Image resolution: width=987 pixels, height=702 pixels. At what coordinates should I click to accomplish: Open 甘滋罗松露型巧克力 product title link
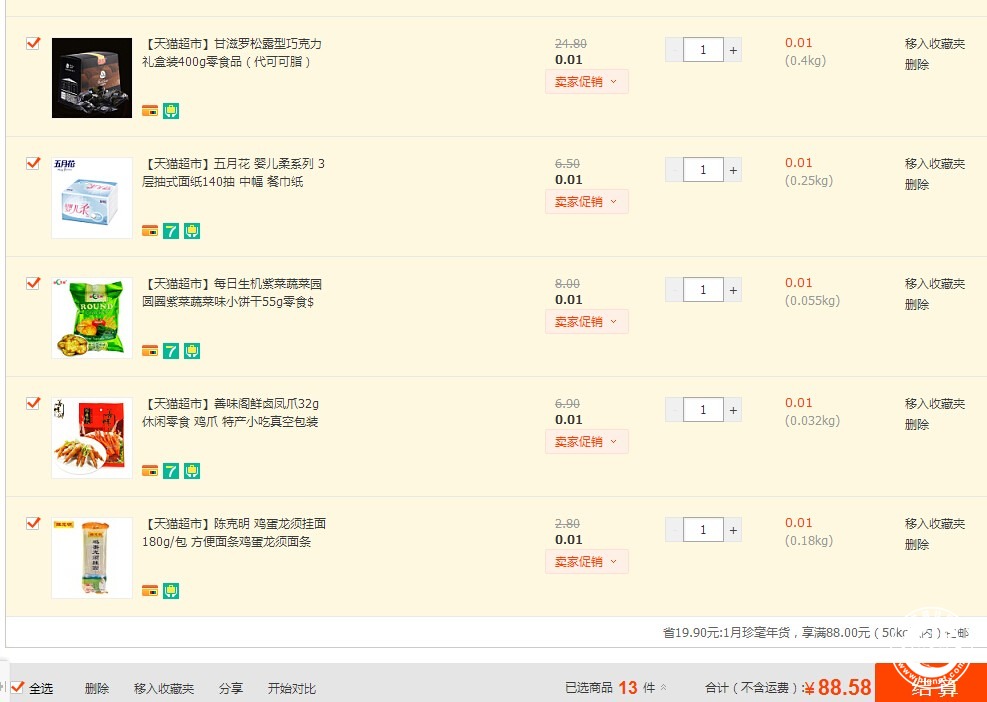coord(232,53)
